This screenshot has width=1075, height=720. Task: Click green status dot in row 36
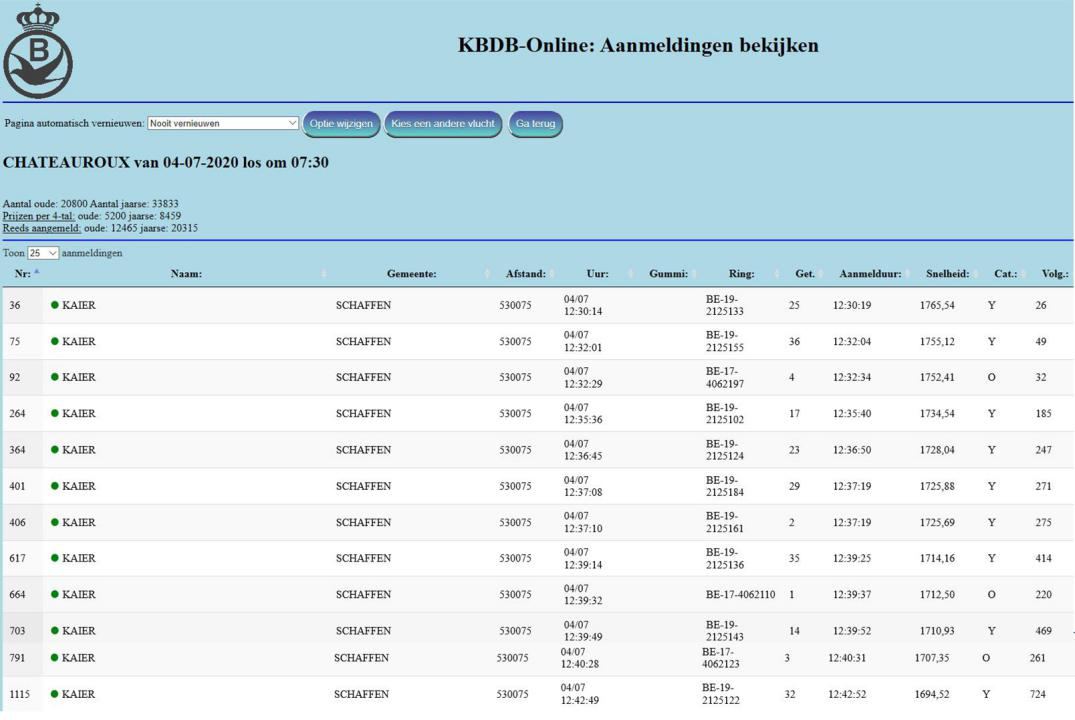[55, 305]
